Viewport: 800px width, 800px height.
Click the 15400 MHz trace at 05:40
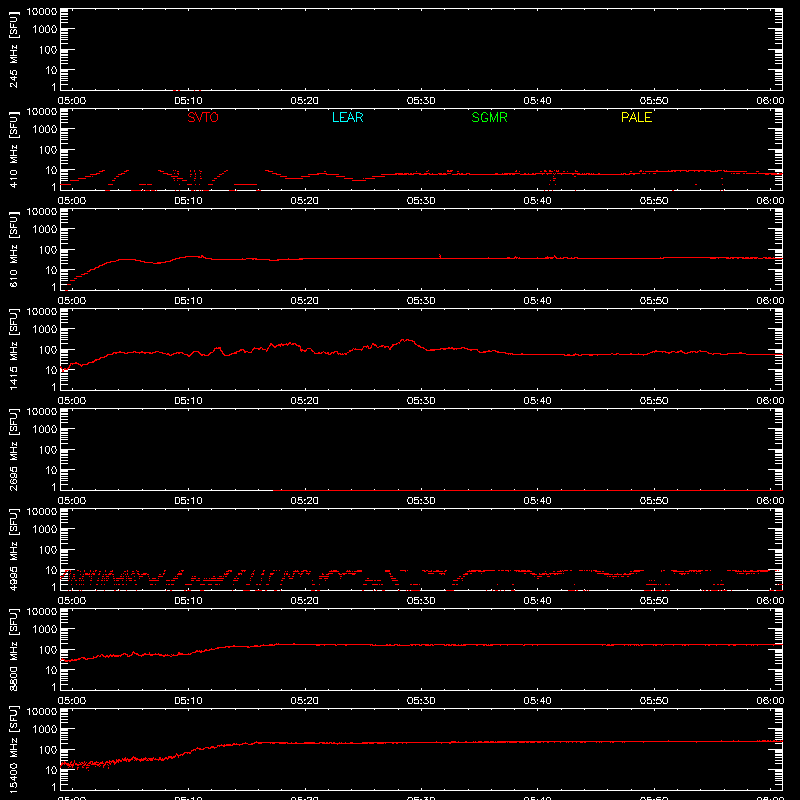537,742
